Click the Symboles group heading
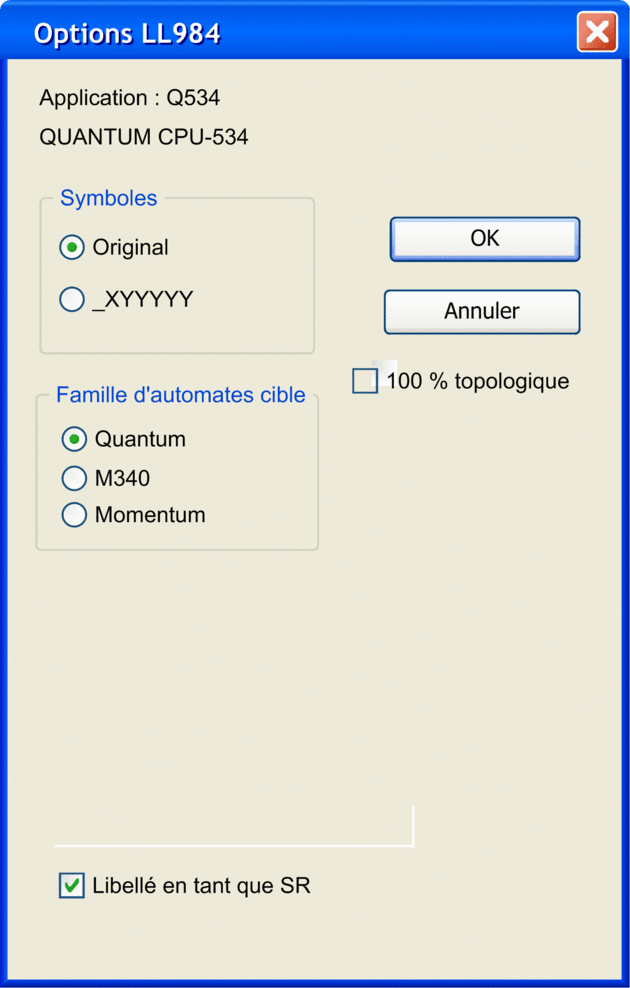The image size is (630, 988). click(108, 198)
